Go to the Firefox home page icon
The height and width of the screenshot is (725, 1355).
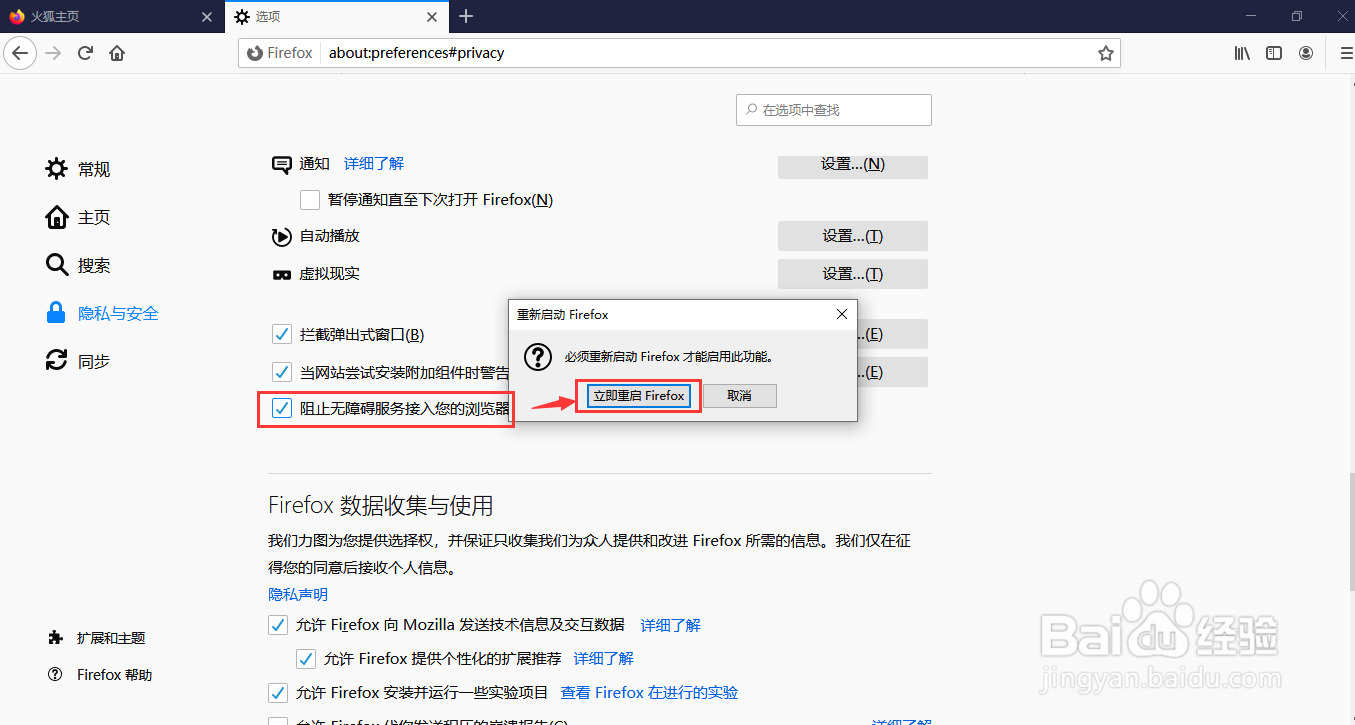117,53
